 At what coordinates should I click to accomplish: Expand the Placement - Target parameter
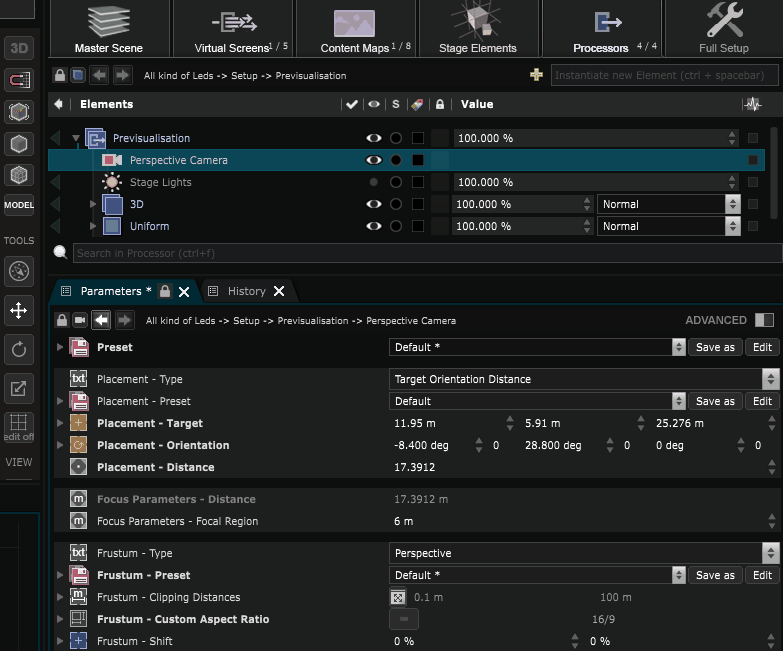[60, 423]
